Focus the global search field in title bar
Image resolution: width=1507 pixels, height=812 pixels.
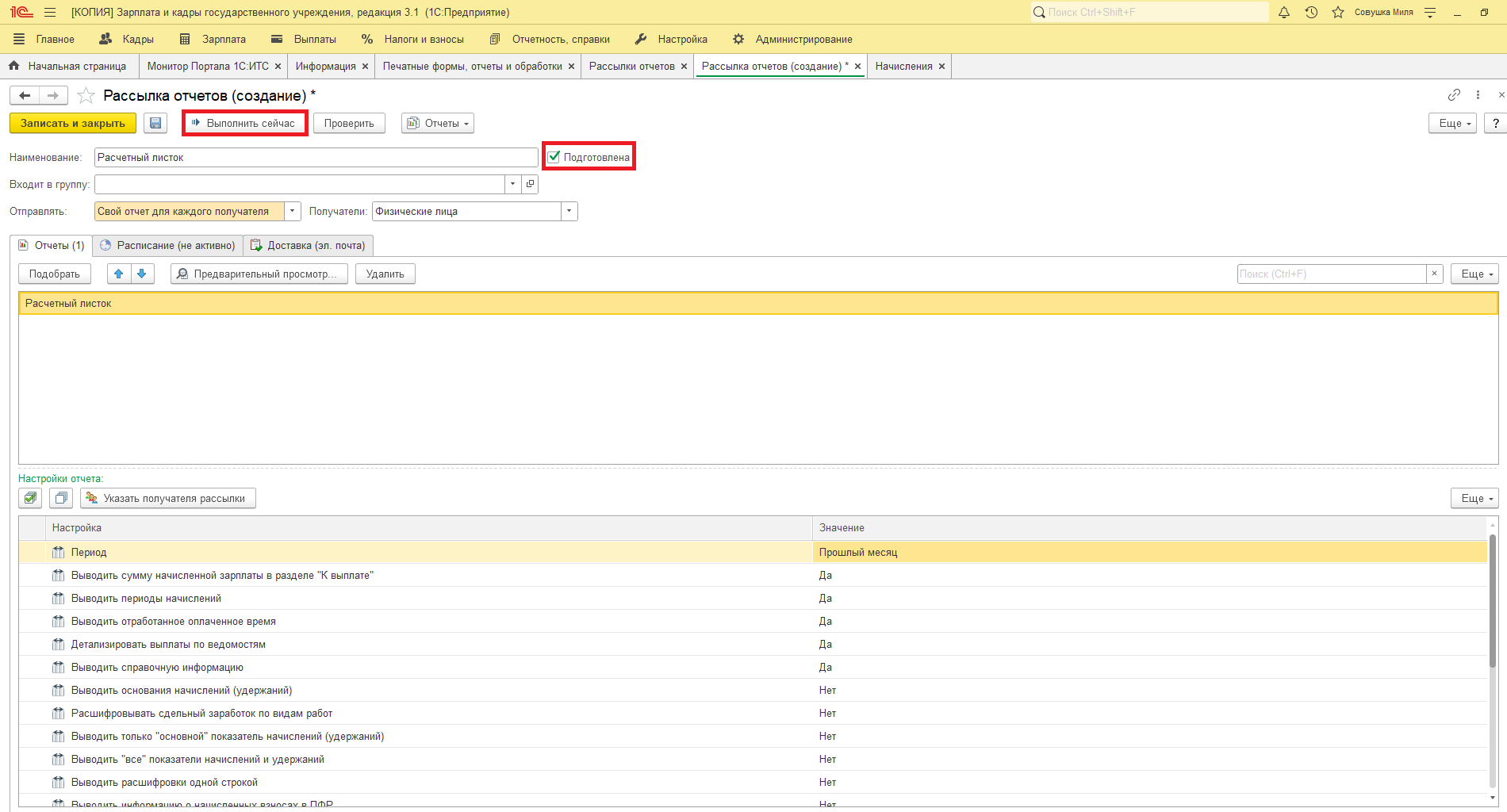point(1149,12)
